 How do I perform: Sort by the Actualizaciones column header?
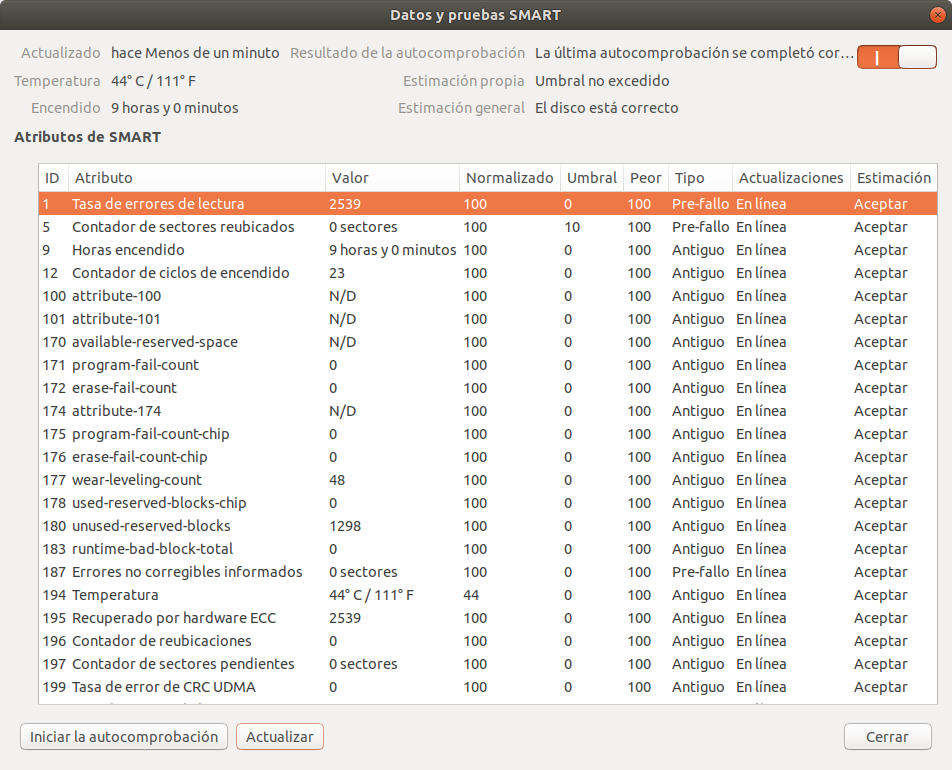(790, 178)
